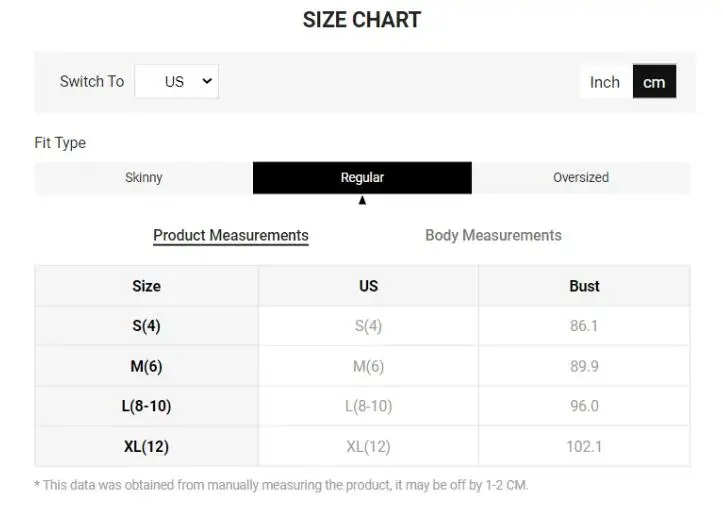This screenshot has width=723, height=518.
Task: Click the dropdown chevron arrow
Action: point(207,82)
